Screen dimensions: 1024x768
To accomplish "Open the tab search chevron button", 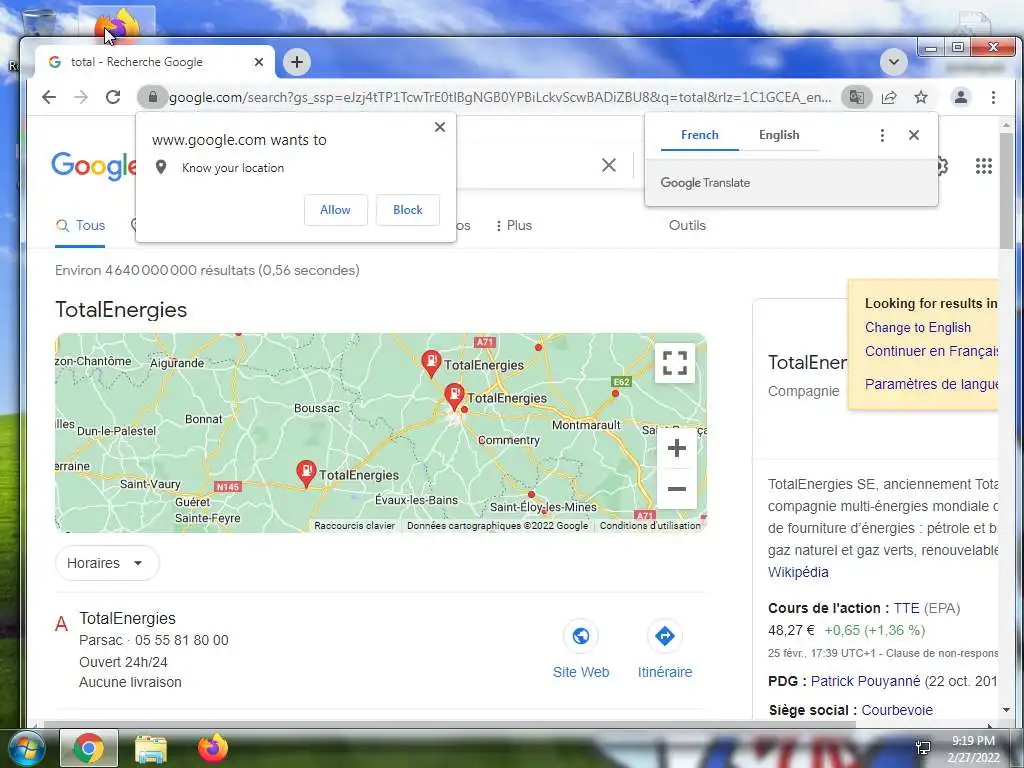I will coord(893,63).
